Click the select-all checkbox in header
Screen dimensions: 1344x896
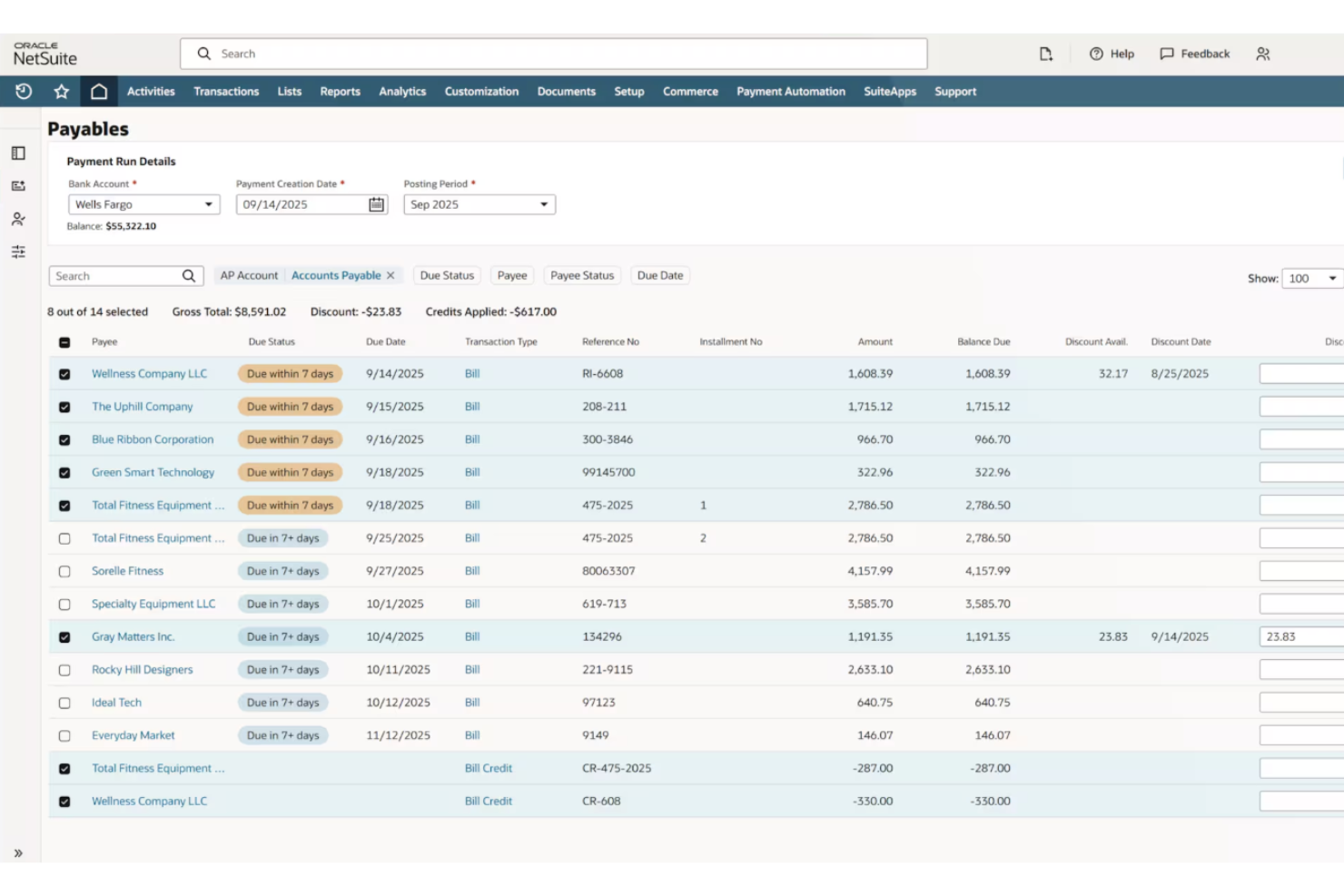pos(64,341)
